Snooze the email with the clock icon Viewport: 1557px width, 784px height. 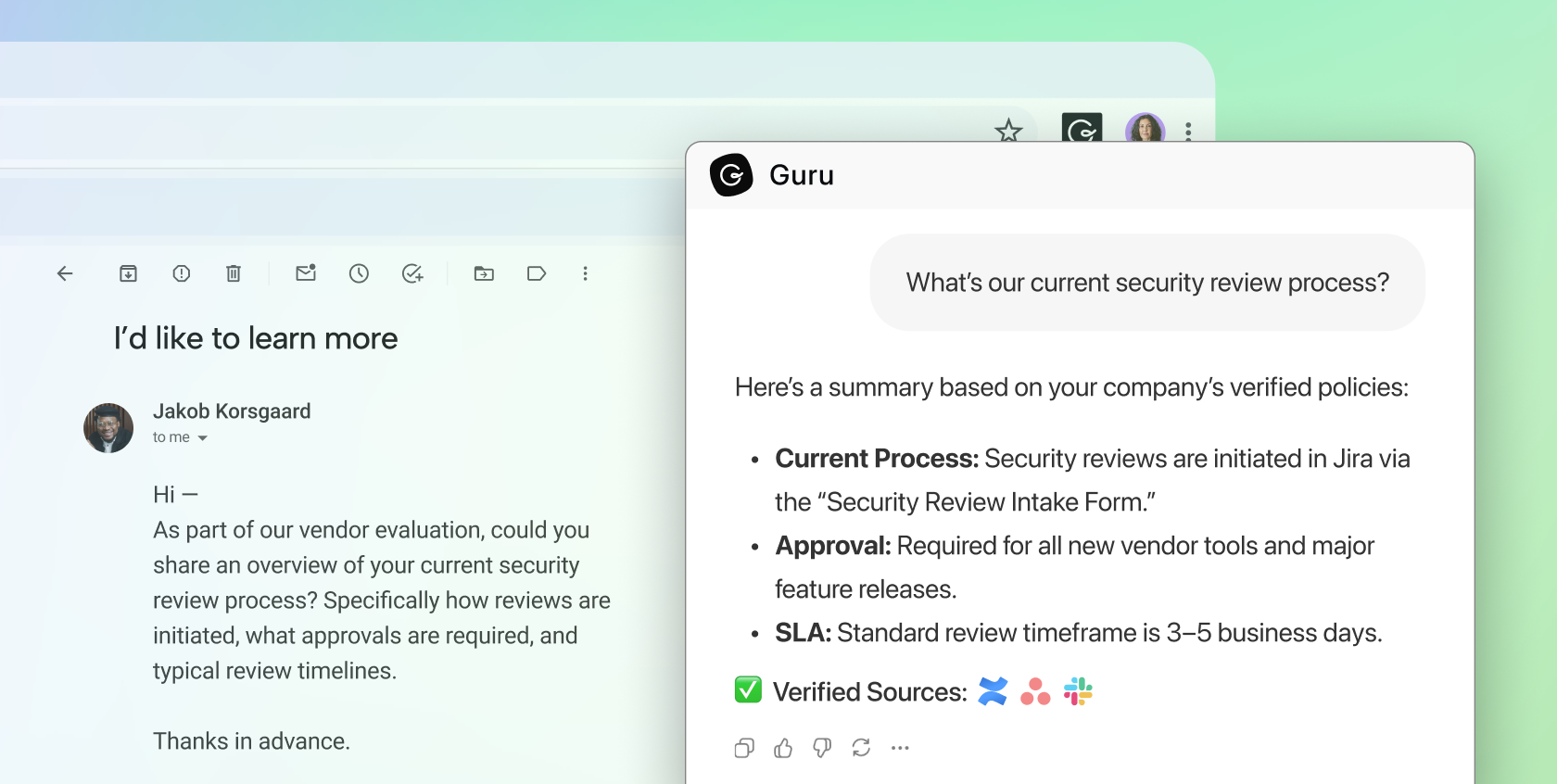click(x=359, y=273)
